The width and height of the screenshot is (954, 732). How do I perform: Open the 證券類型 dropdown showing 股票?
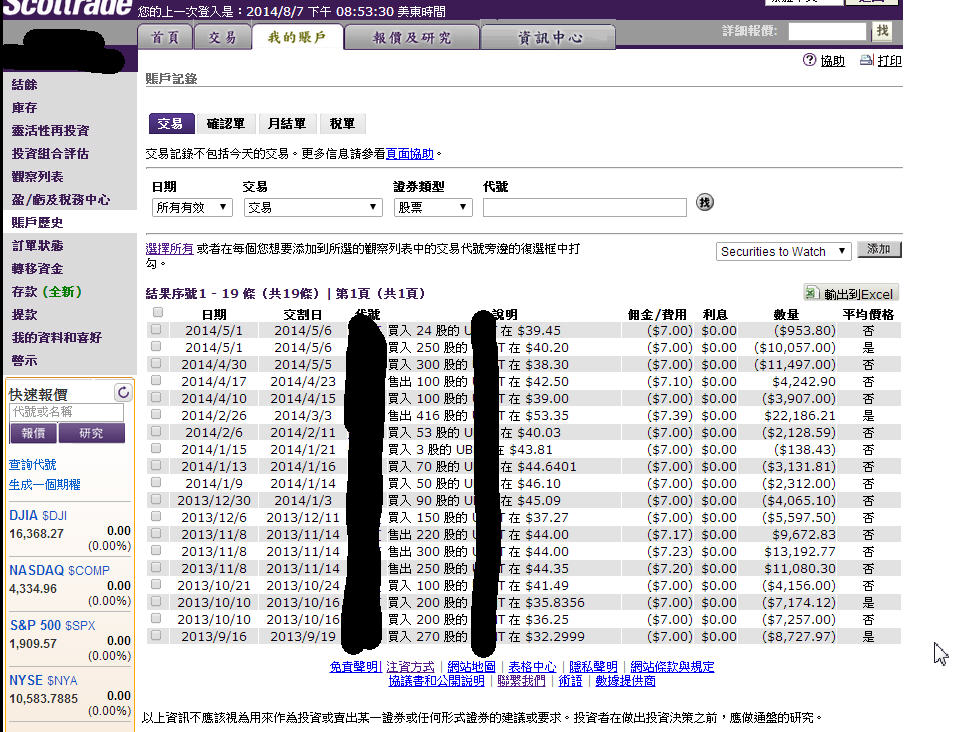coord(433,207)
